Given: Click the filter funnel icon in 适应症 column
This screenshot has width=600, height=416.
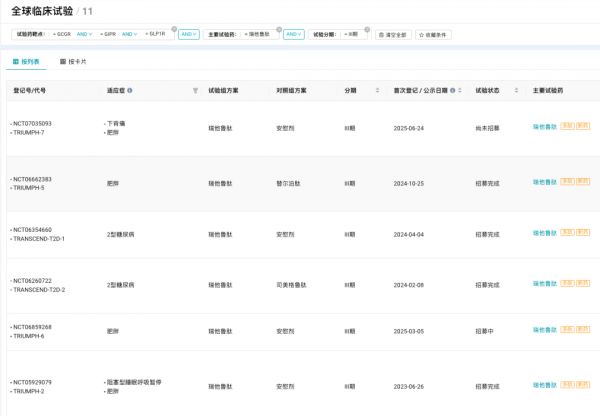Looking at the screenshot, I should [x=195, y=90].
